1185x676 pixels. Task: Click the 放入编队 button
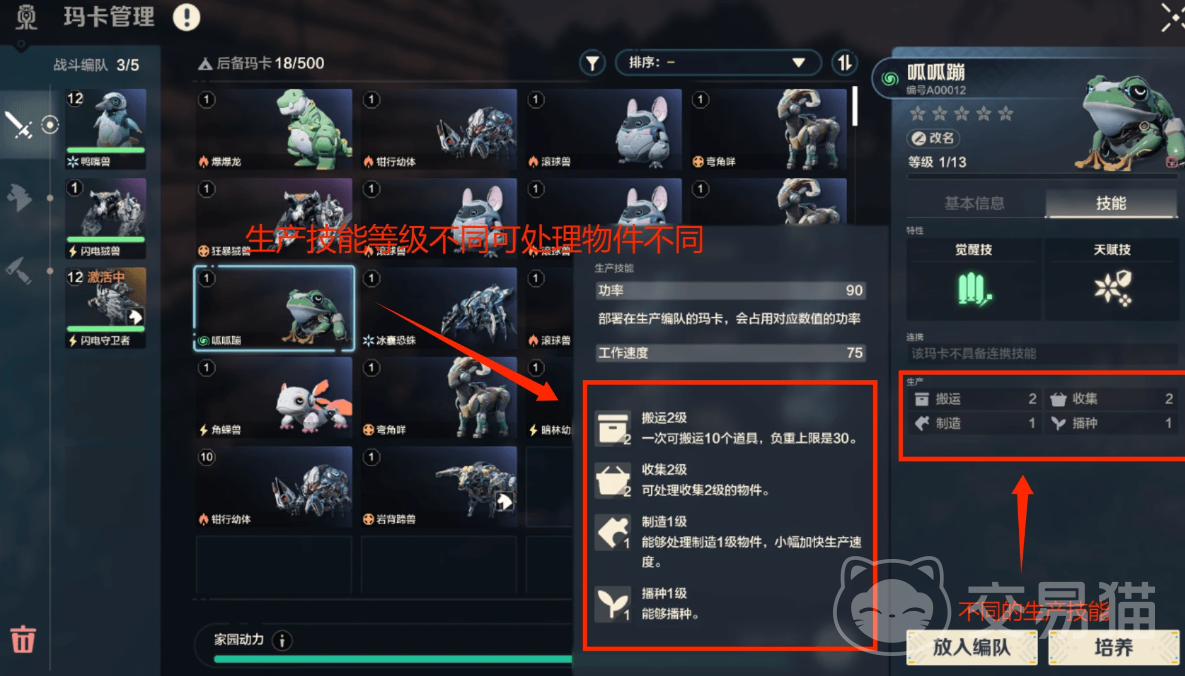(x=971, y=647)
